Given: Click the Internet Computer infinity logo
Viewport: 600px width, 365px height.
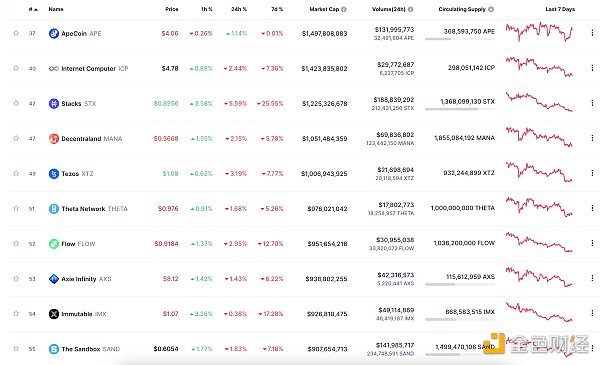Looking at the screenshot, I should [54, 68].
